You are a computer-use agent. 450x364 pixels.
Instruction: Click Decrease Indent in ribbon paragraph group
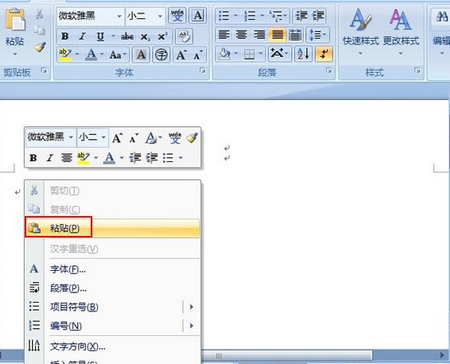tap(302, 16)
